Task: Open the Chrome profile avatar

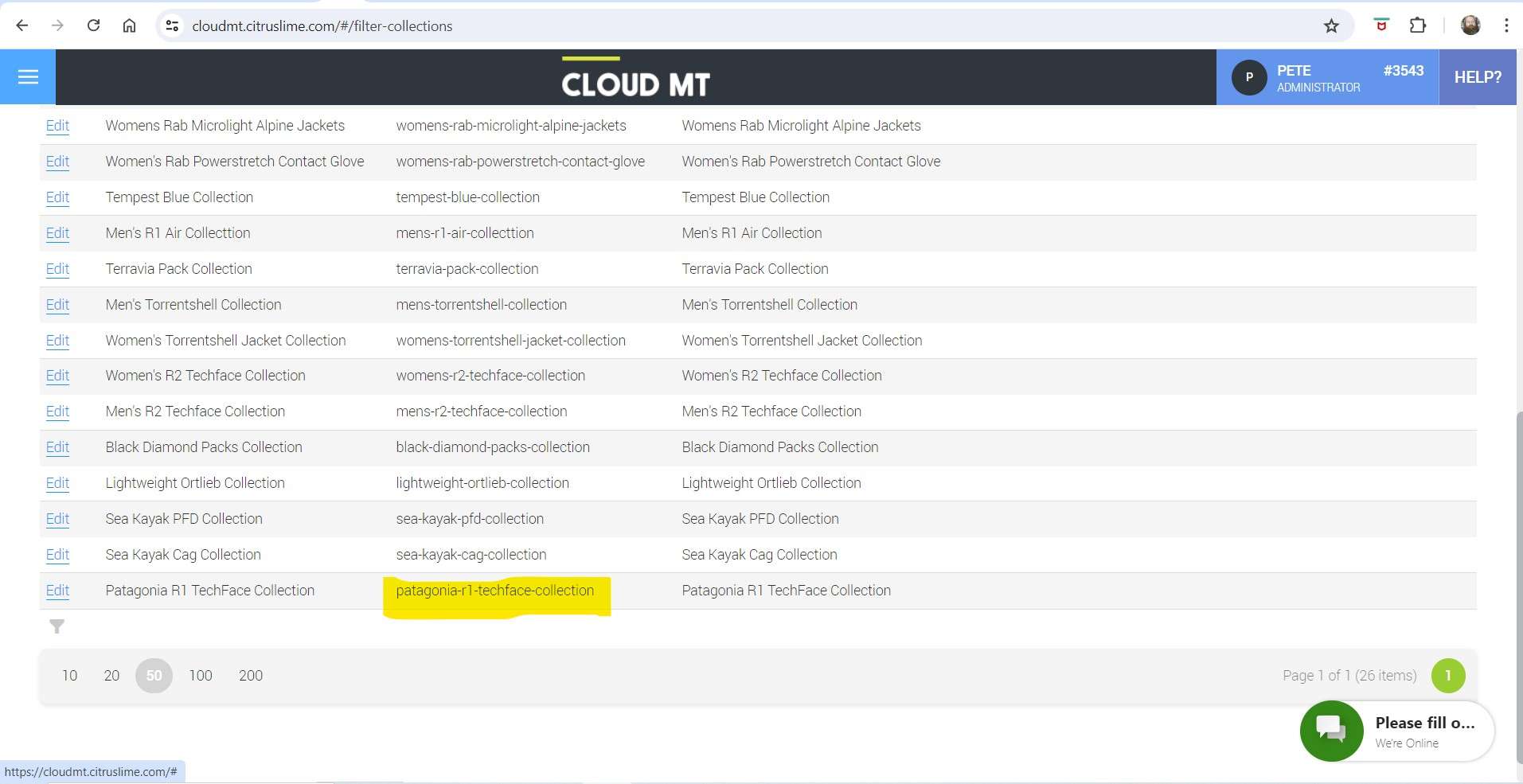Action: tap(1470, 25)
